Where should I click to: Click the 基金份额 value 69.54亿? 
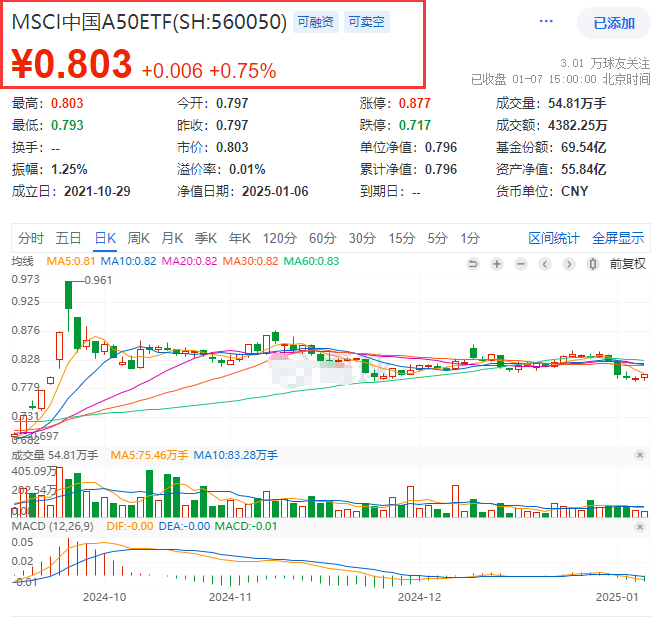coord(584,147)
